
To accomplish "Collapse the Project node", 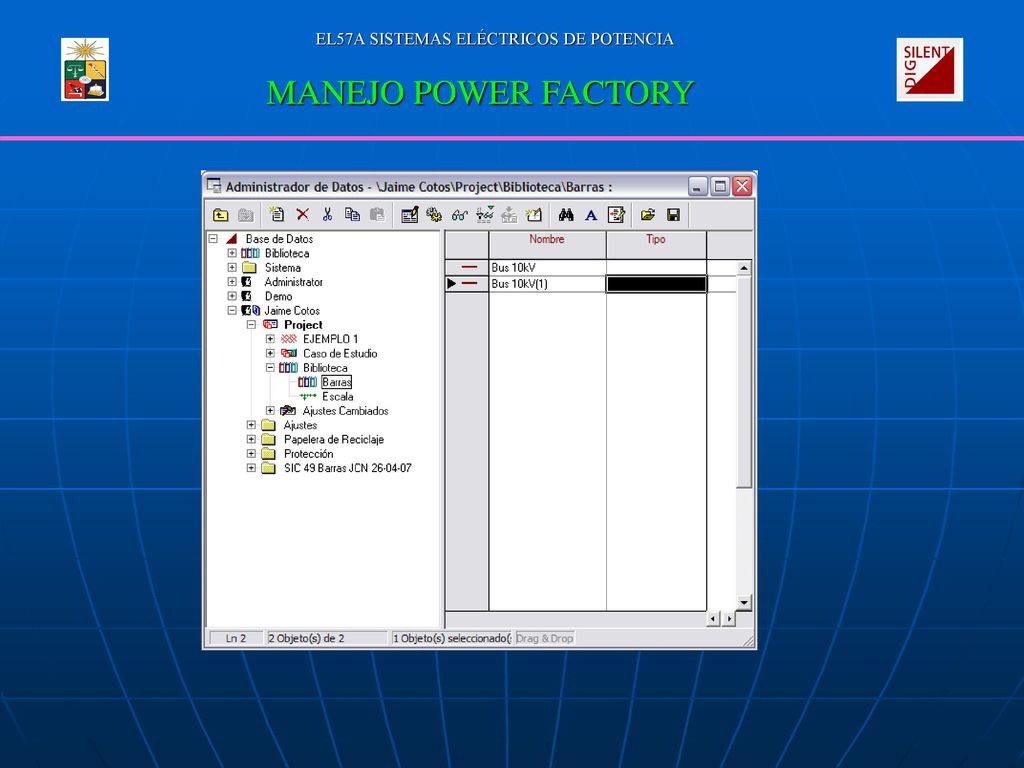I will click(251, 325).
